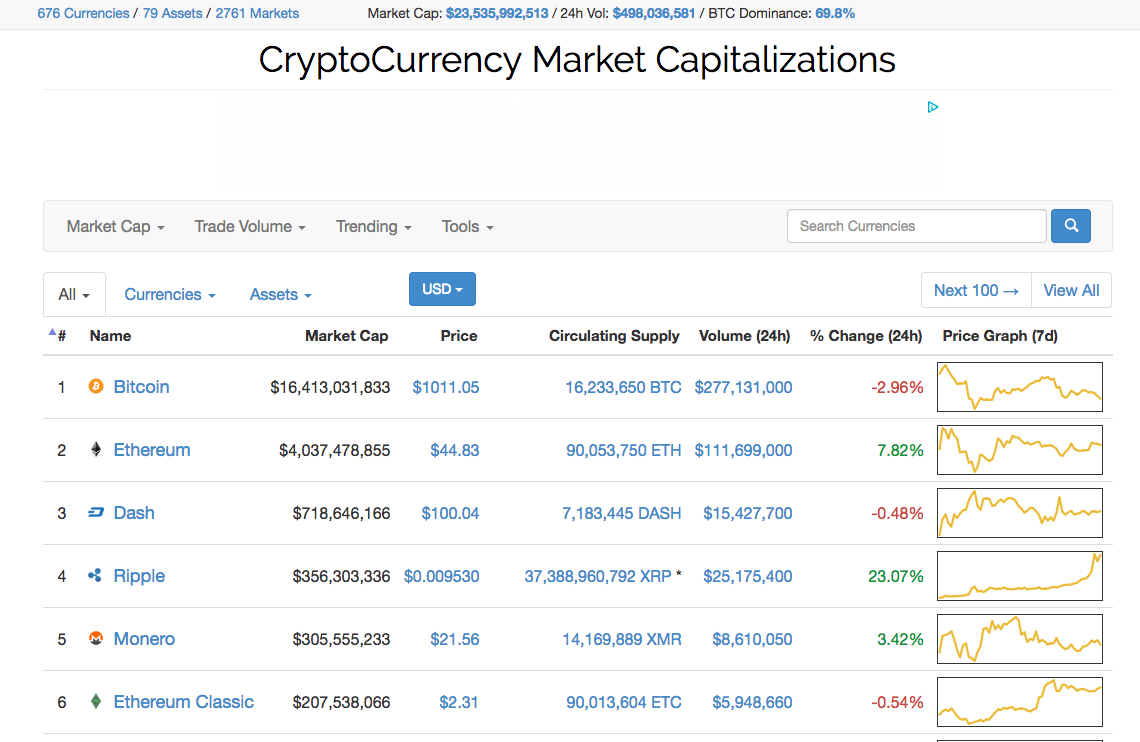Open Ripple 7d price graph thumbnail

click(x=1019, y=576)
